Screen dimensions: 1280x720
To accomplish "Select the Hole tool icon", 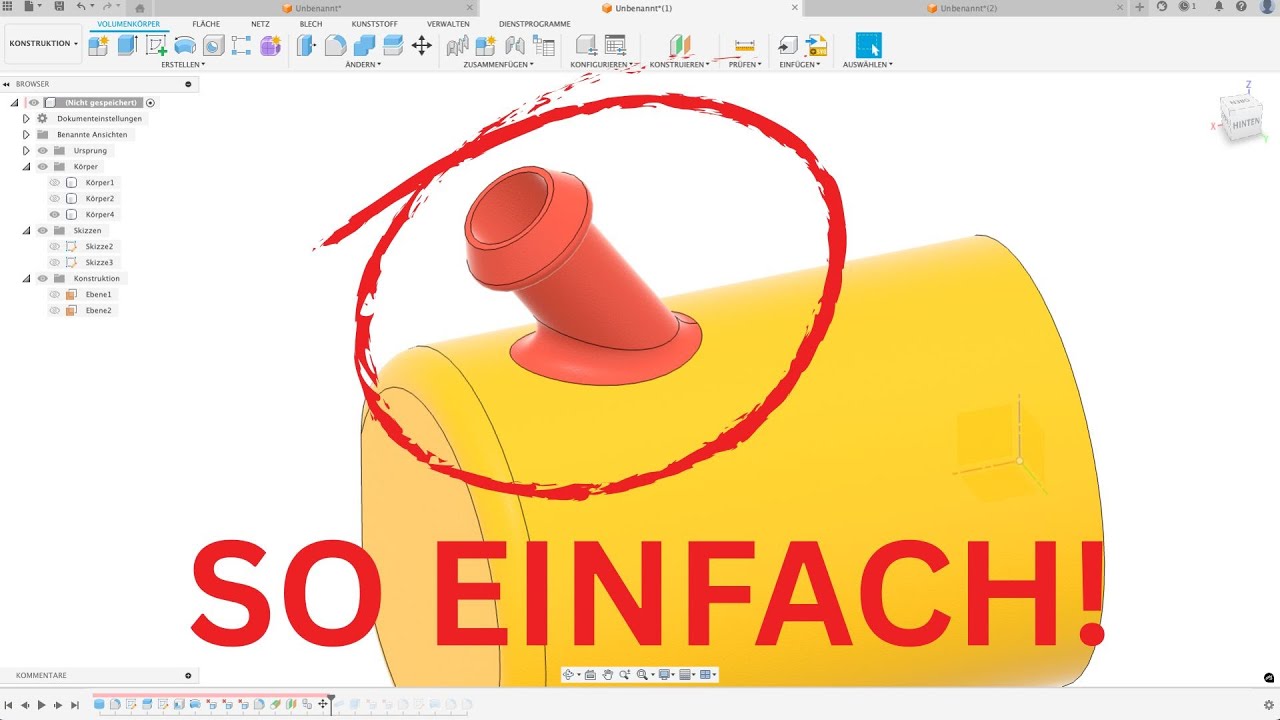I will pyautogui.click(x=213, y=45).
